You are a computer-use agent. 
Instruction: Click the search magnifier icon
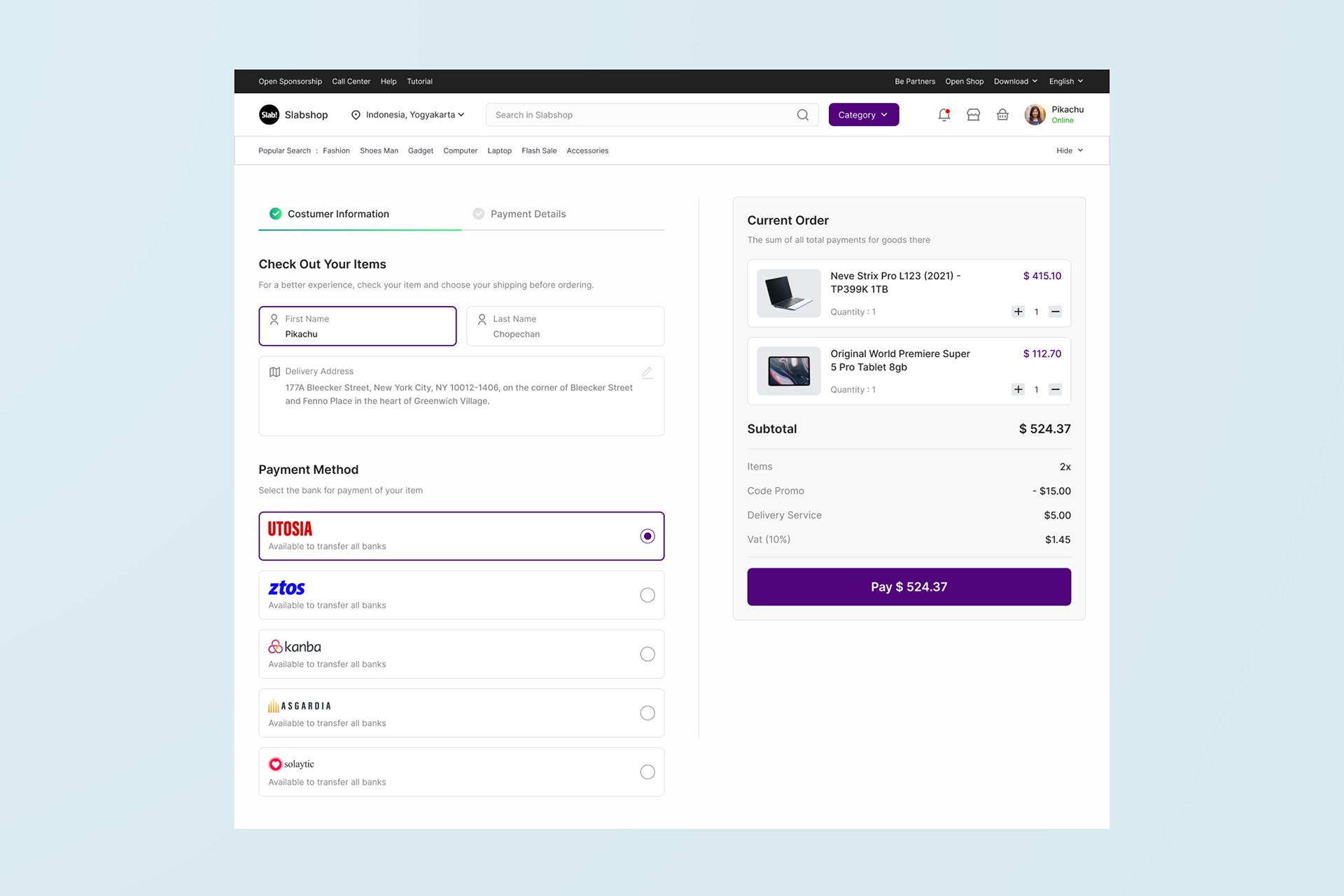(x=802, y=115)
